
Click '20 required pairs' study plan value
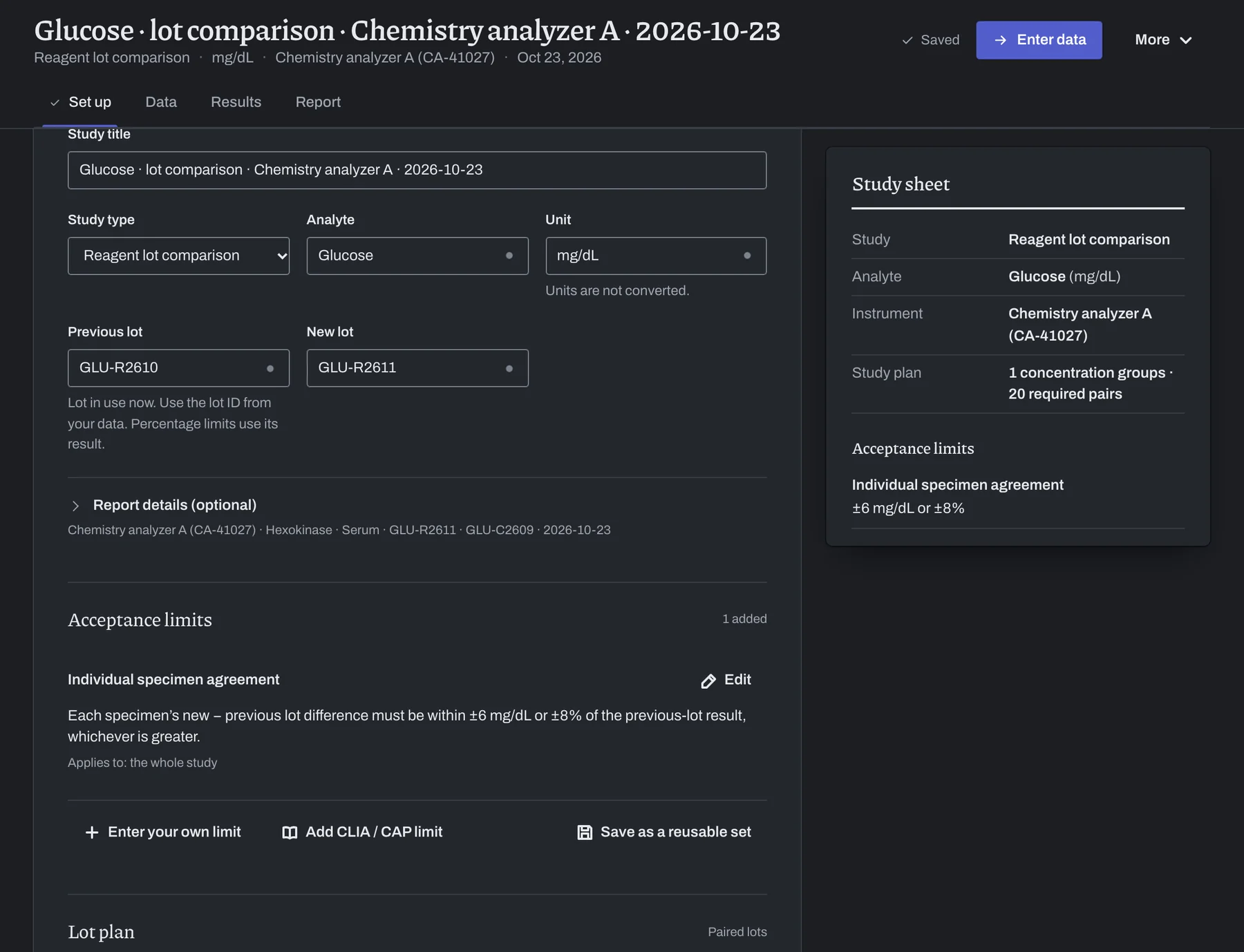(1065, 394)
